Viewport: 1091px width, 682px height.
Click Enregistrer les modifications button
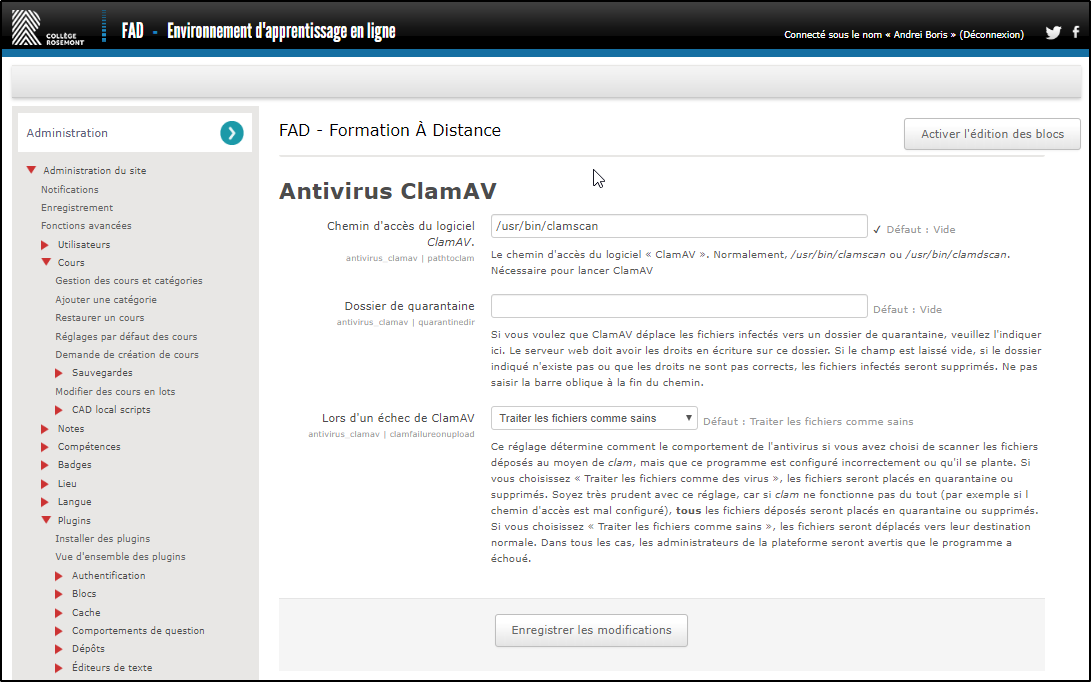tap(591, 630)
